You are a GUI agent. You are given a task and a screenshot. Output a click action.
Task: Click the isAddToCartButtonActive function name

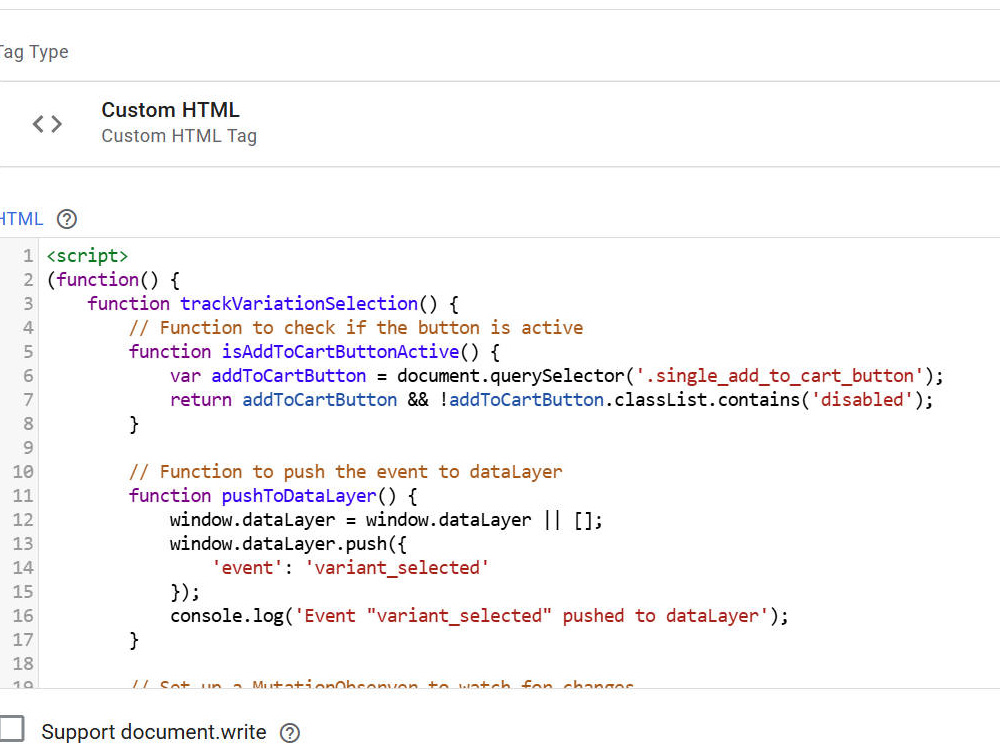point(341,351)
